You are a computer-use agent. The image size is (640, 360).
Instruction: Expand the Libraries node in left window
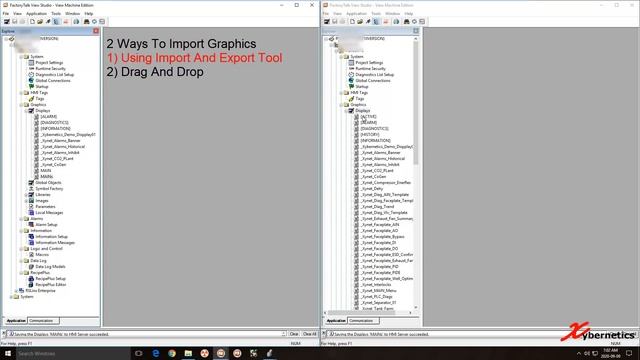26,195
